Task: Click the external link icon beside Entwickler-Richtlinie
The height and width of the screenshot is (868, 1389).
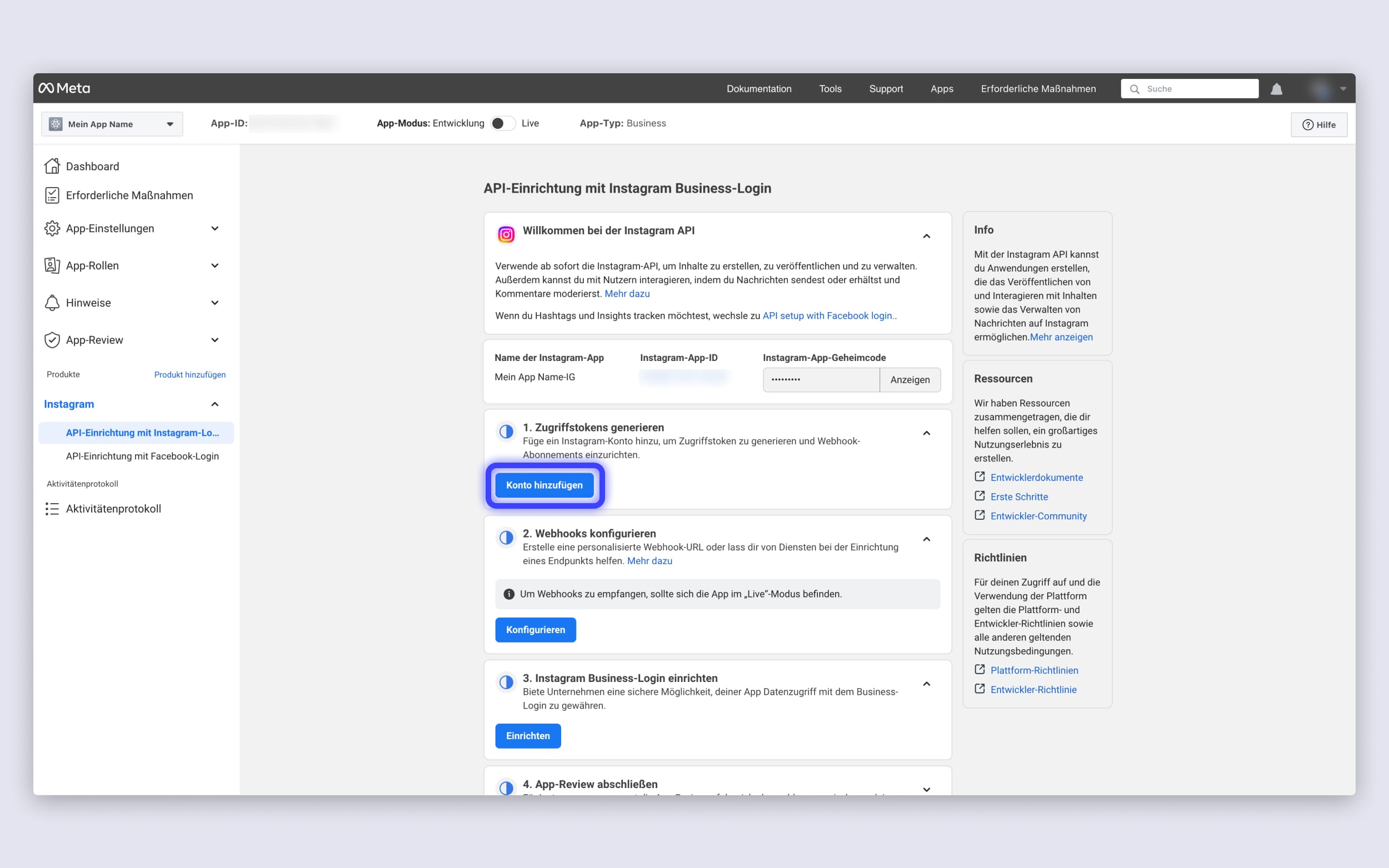Action: click(980, 689)
